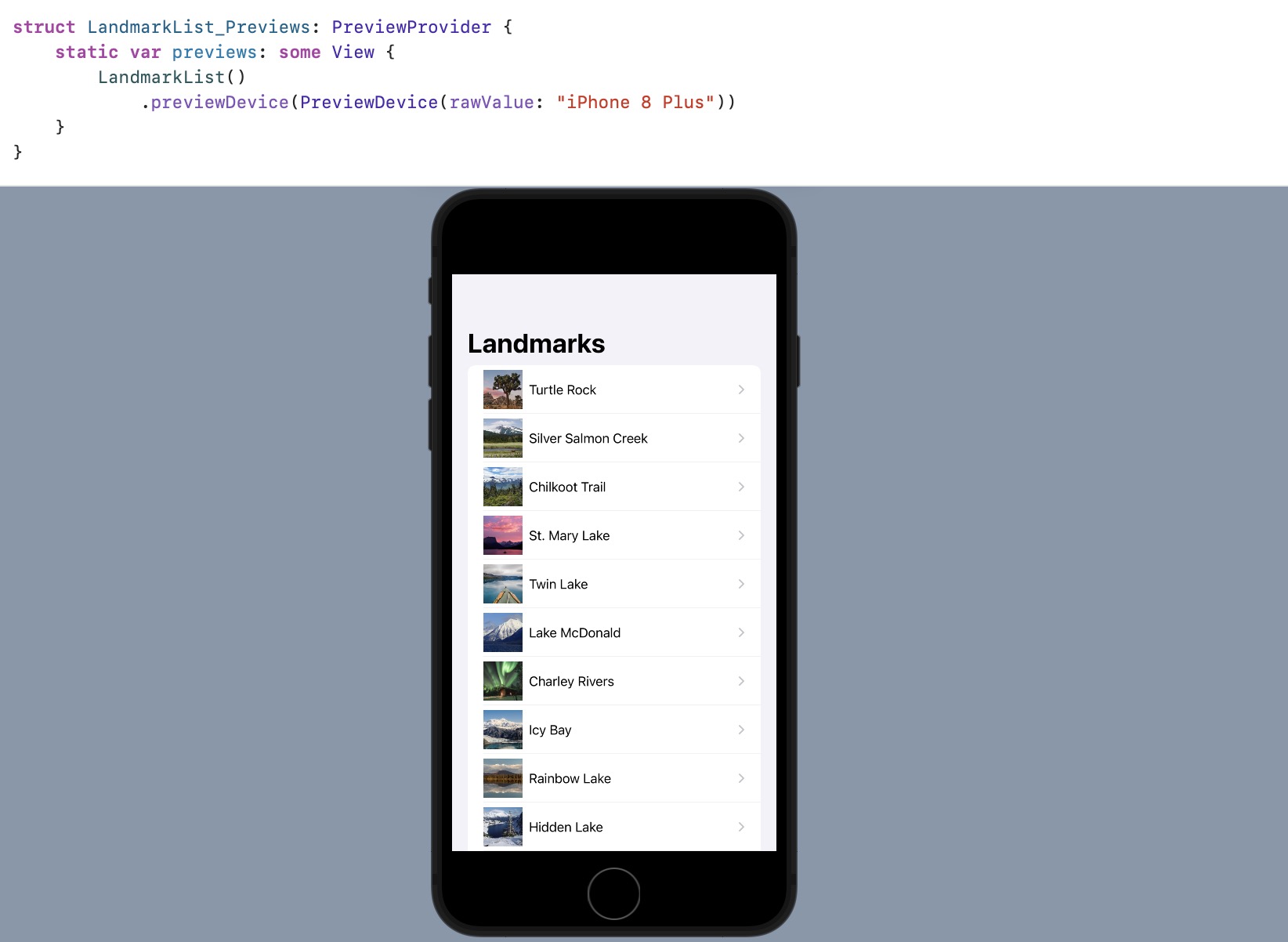The height and width of the screenshot is (942, 1288).
Task: Expand Silver Salmon Creek via chevron
Action: click(x=741, y=438)
